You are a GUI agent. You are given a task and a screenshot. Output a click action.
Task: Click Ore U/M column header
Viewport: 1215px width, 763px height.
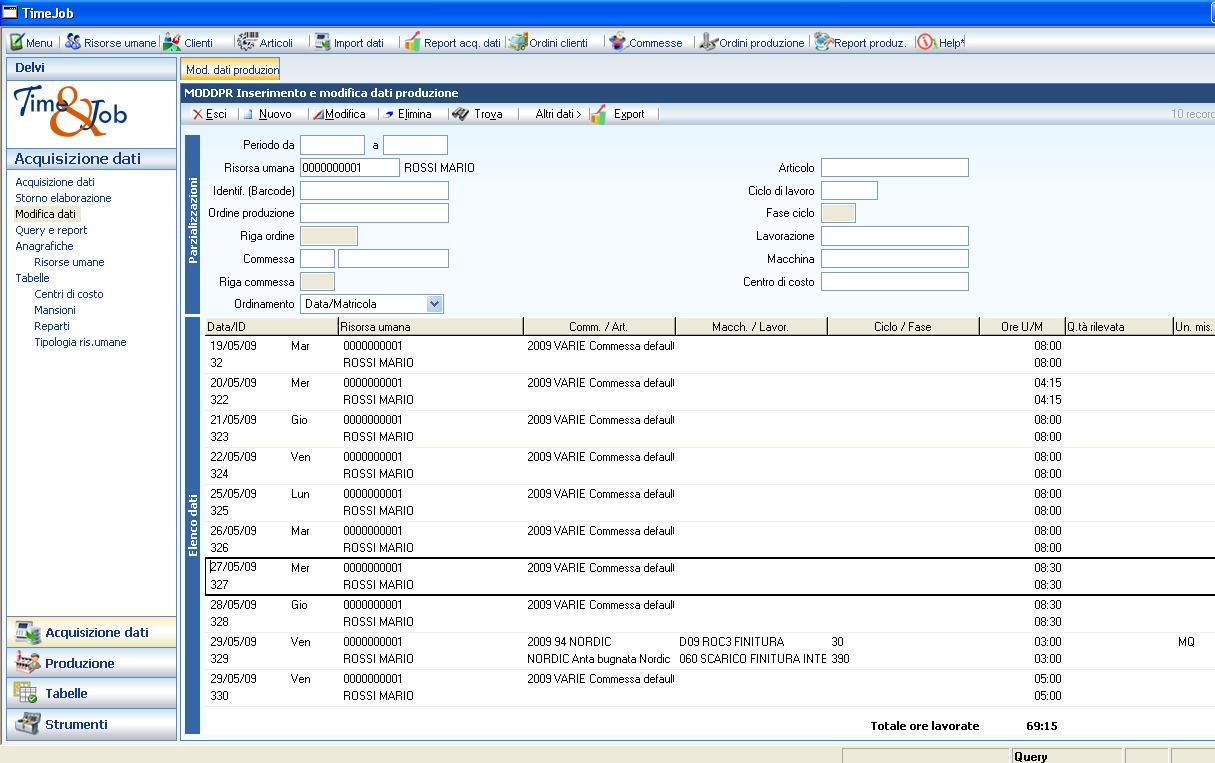click(1022, 326)
